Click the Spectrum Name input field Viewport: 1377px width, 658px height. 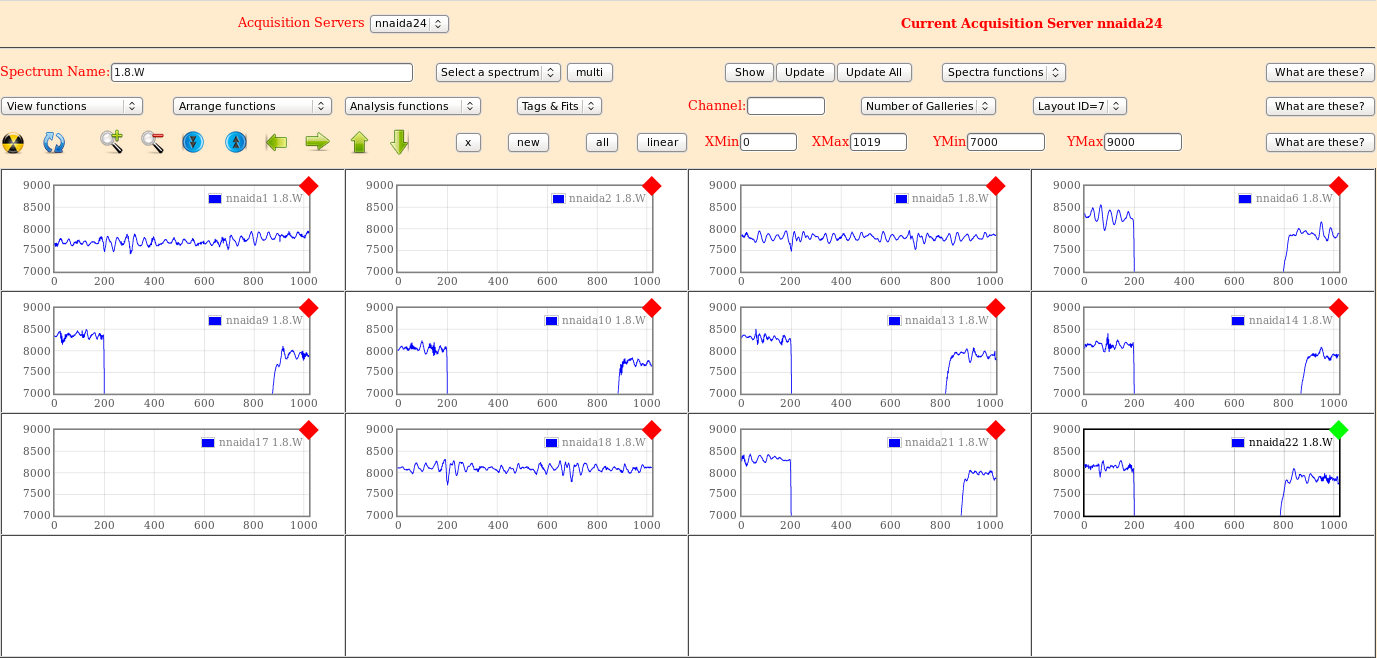pos(262,72)
